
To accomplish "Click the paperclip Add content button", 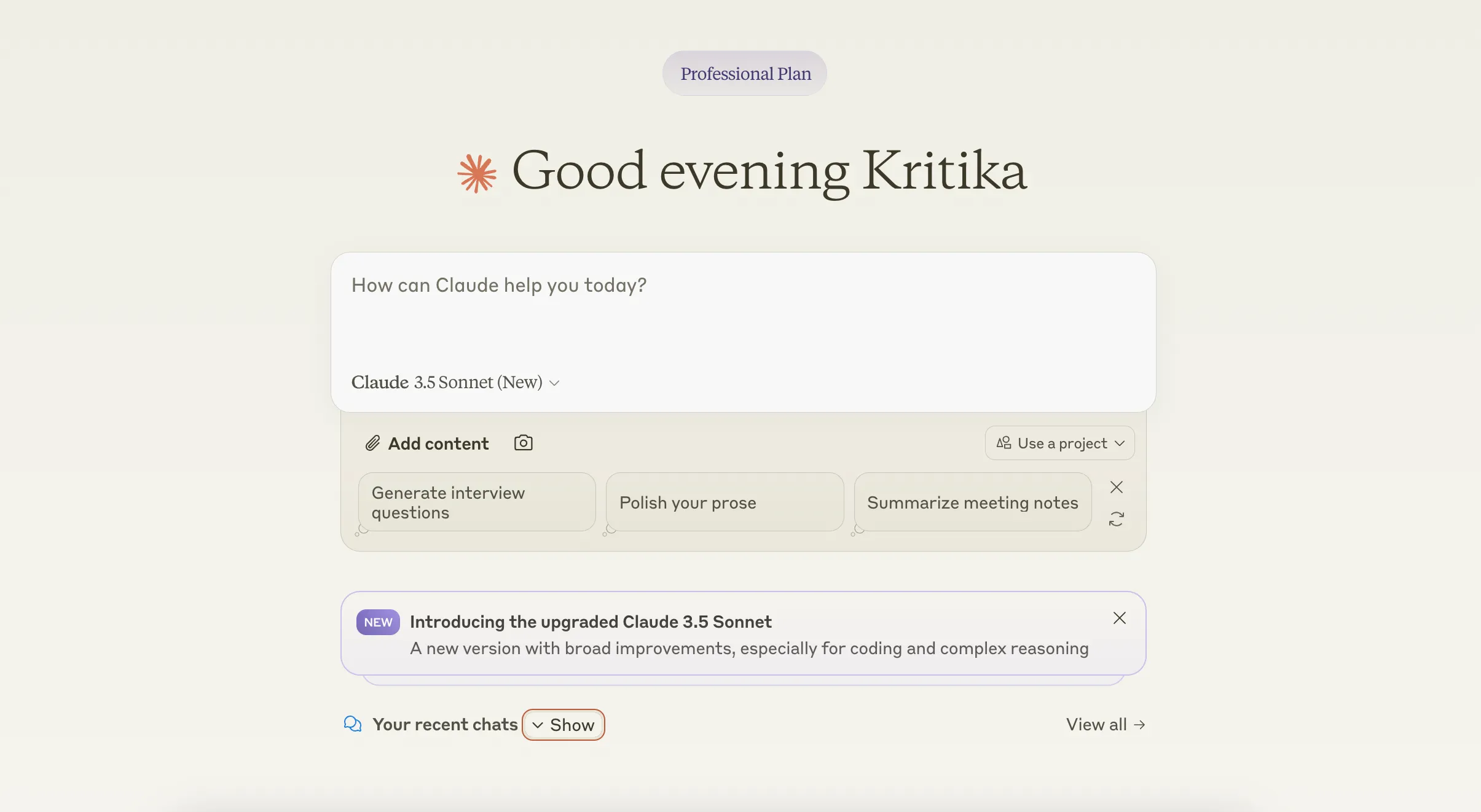I will [427, 443].
